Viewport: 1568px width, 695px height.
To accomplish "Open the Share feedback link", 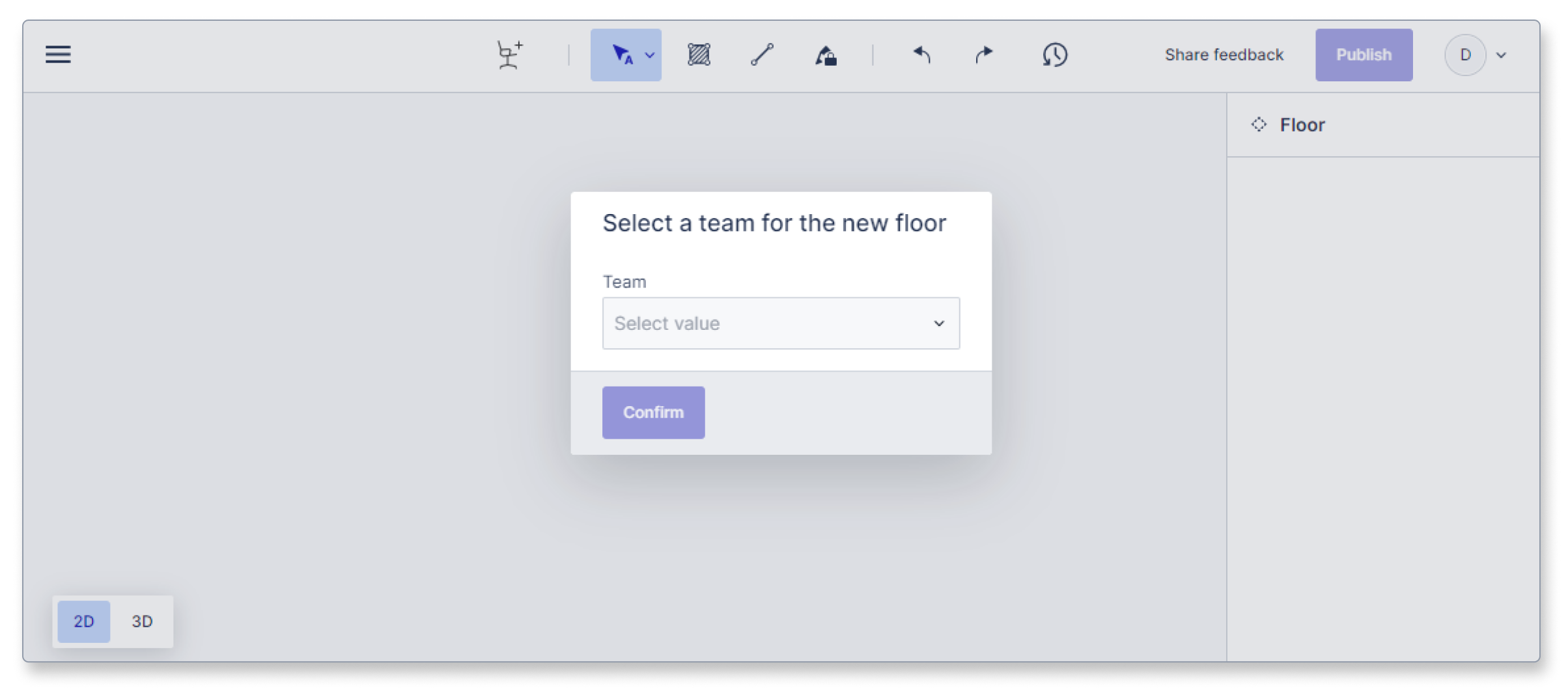I will [x=1224, y=55].
